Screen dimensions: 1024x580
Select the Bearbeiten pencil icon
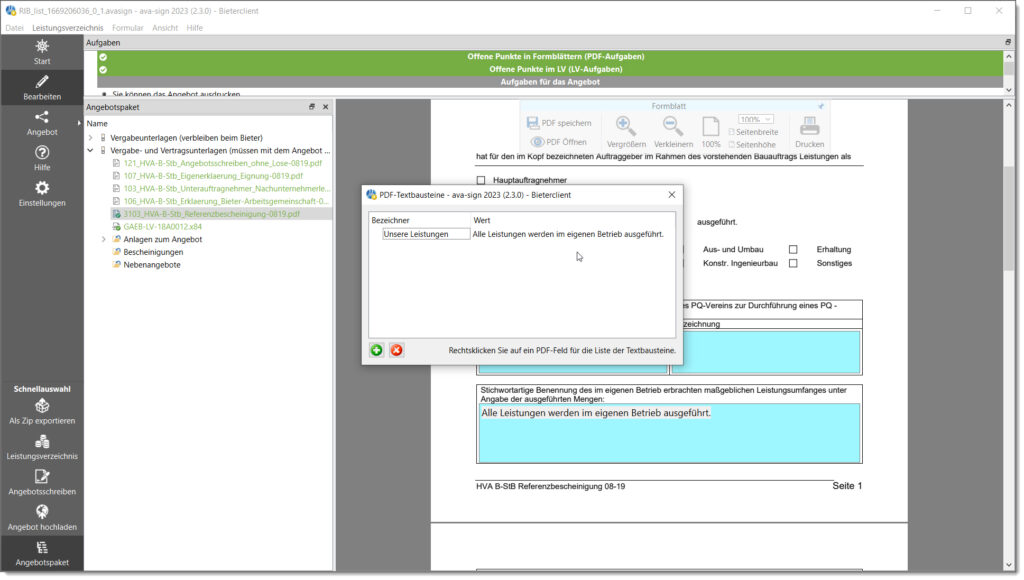click(x=42, y=87)
